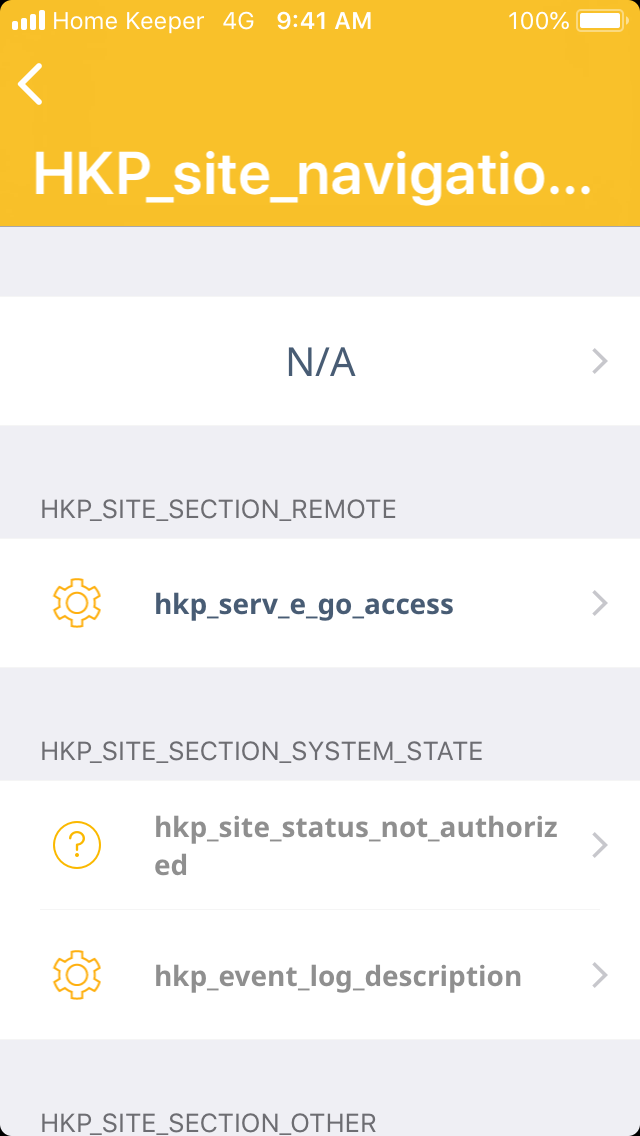Tap the battery icon in status bar

(x=601, y=20)
